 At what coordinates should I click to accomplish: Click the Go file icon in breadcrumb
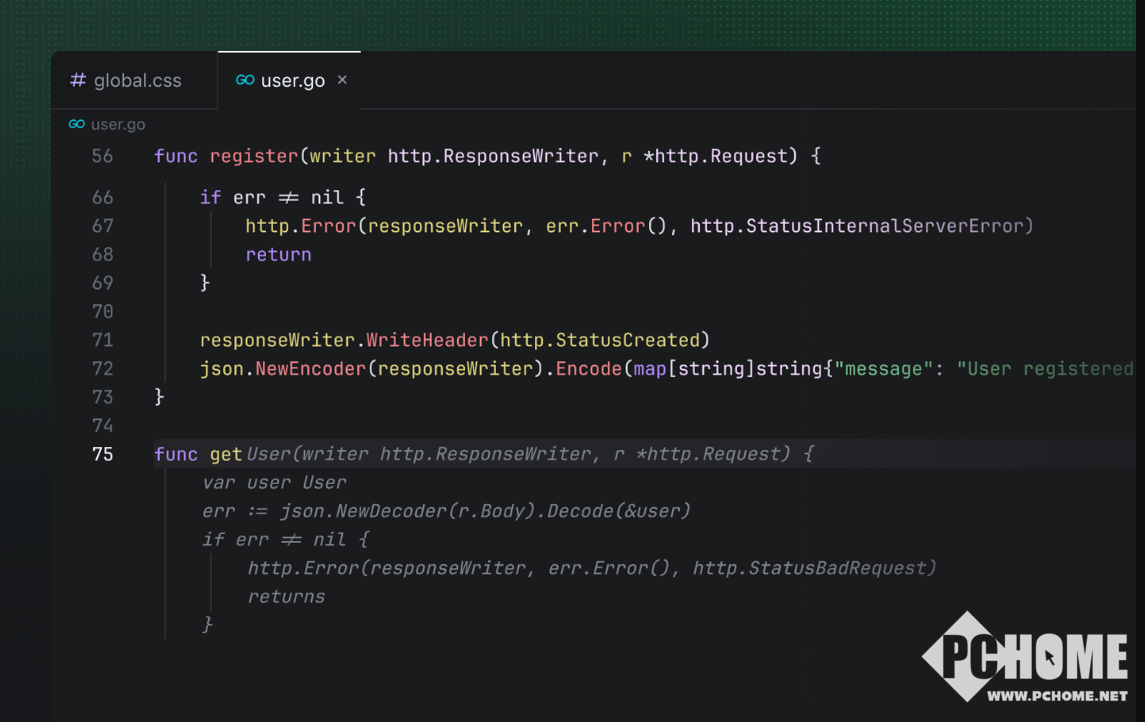77,124
